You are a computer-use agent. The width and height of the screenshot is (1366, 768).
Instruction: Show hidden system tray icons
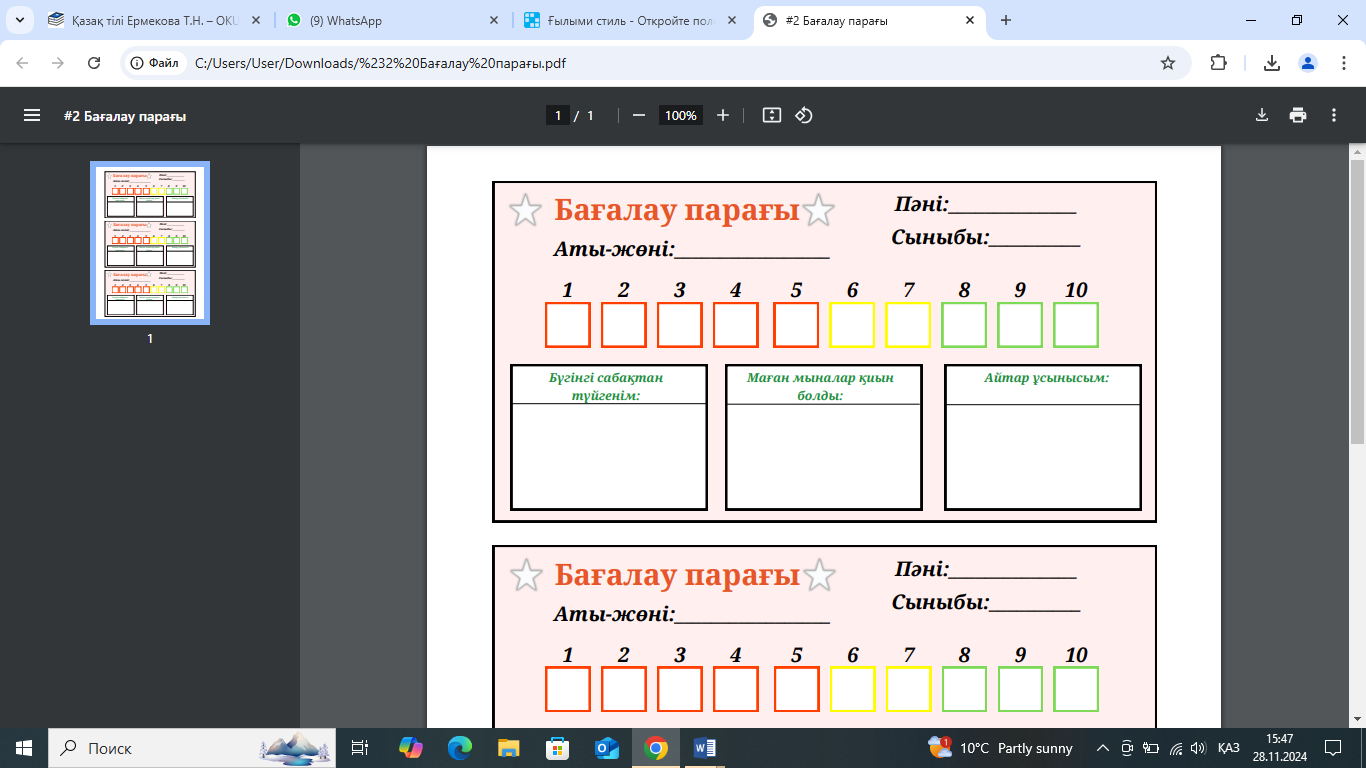pos(1103,748)
